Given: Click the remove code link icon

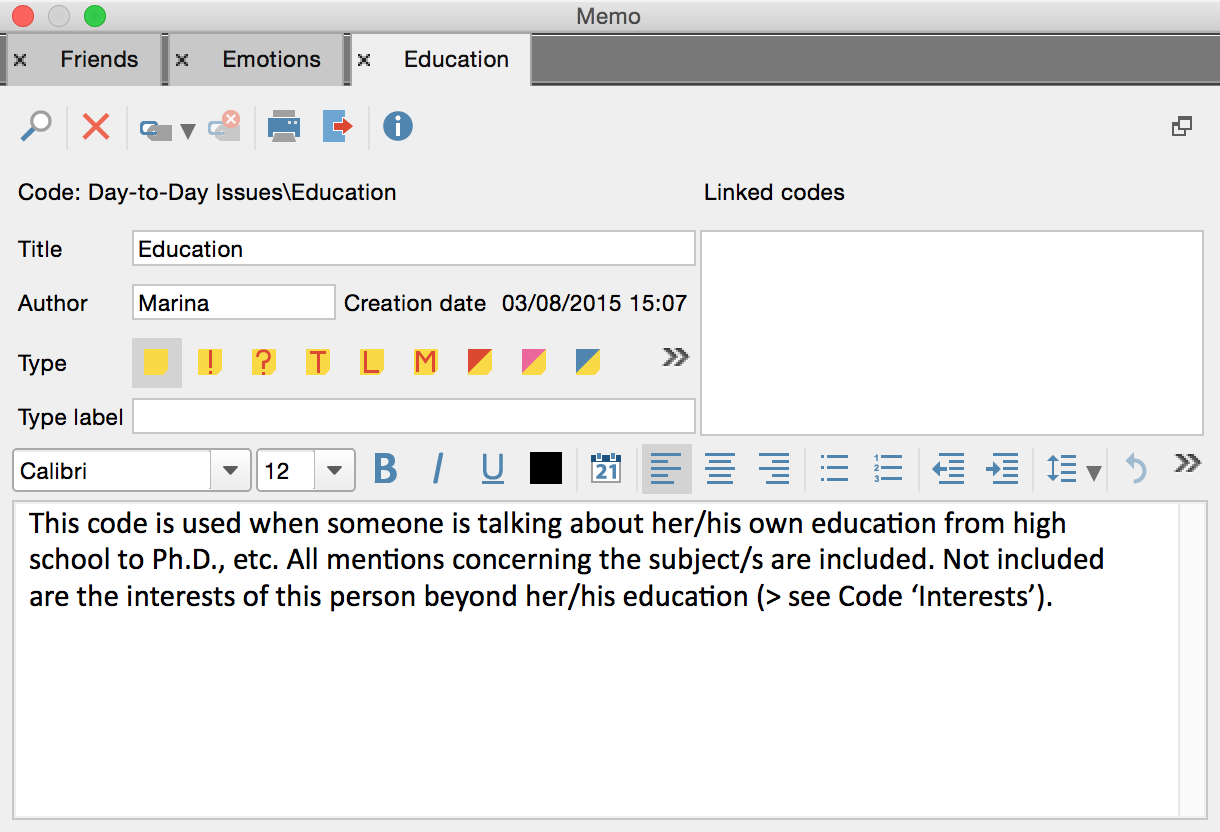Looking at the screenshot, I should pyautogui.click(x=225, y=127).
